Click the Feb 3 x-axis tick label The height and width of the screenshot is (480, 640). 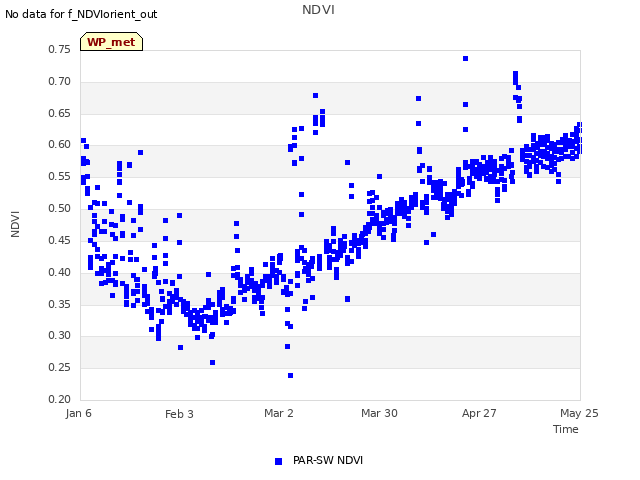[x=179, y=414]
